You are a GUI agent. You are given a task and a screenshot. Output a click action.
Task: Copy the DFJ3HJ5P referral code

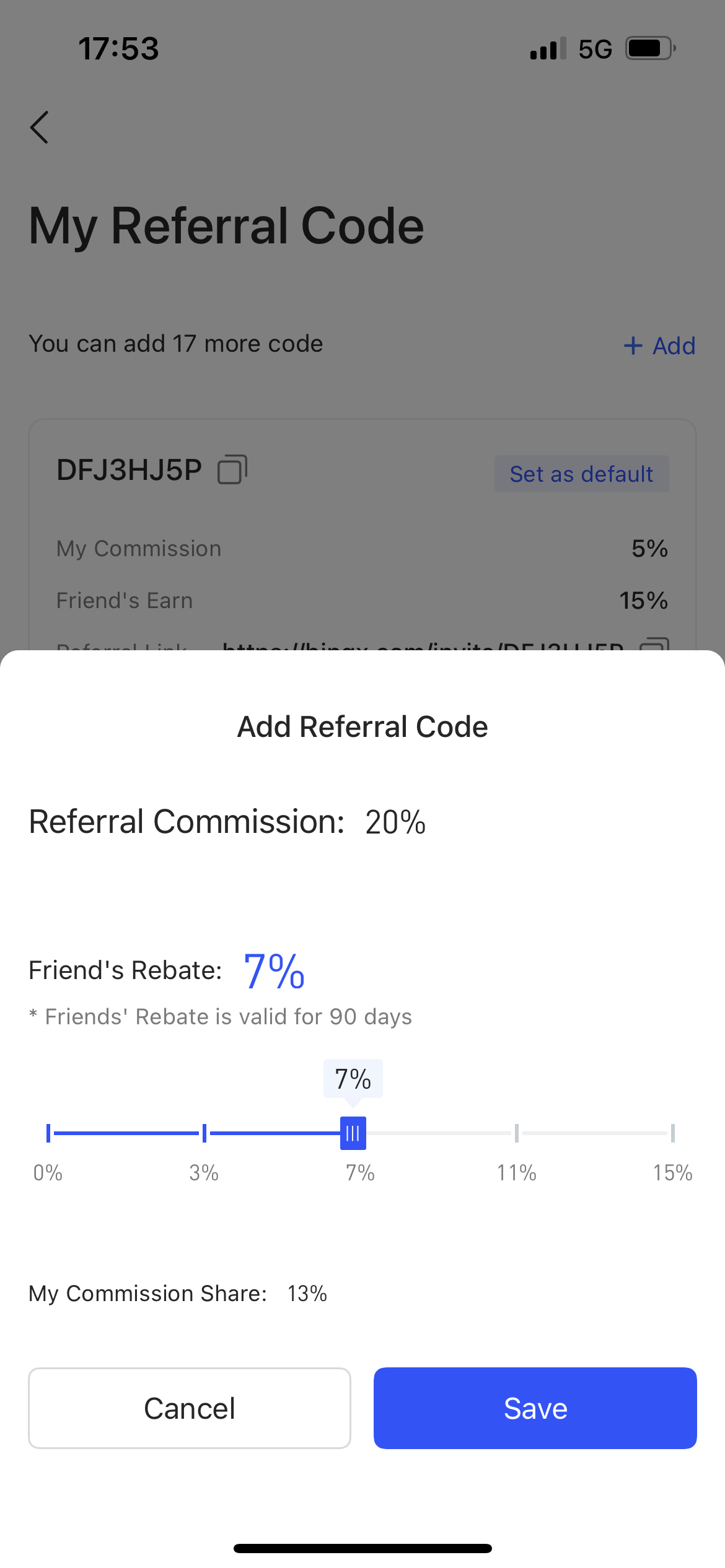pyautogui.click(x=232, y=469)
